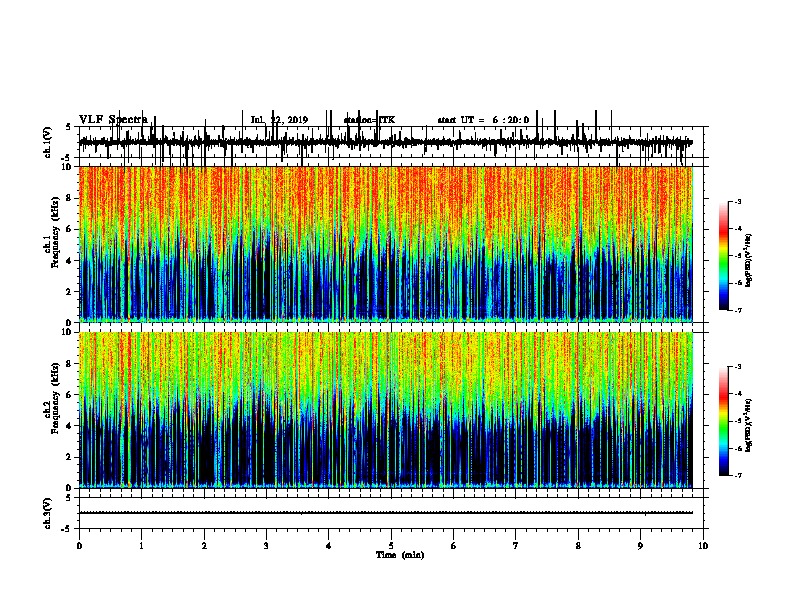Image resolution: width=792 pixels, height=612 pixels.
Task: Click the "-7" value on ch.2 colorbar
Action: [x=737, y=476]
